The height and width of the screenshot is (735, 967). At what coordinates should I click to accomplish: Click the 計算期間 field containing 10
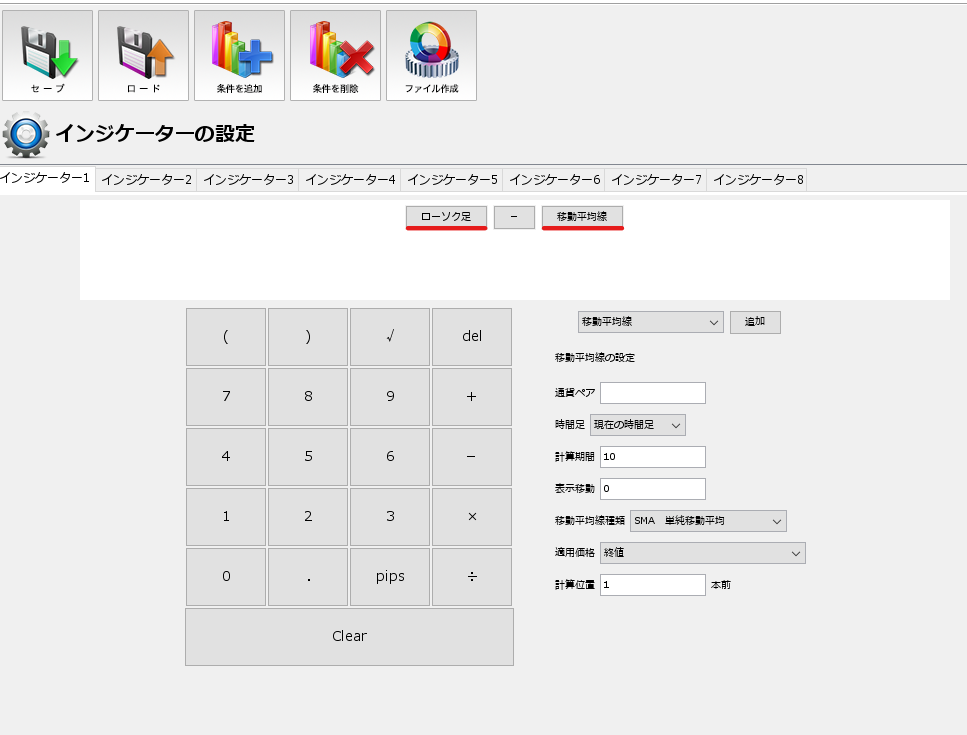coord(652,456)
